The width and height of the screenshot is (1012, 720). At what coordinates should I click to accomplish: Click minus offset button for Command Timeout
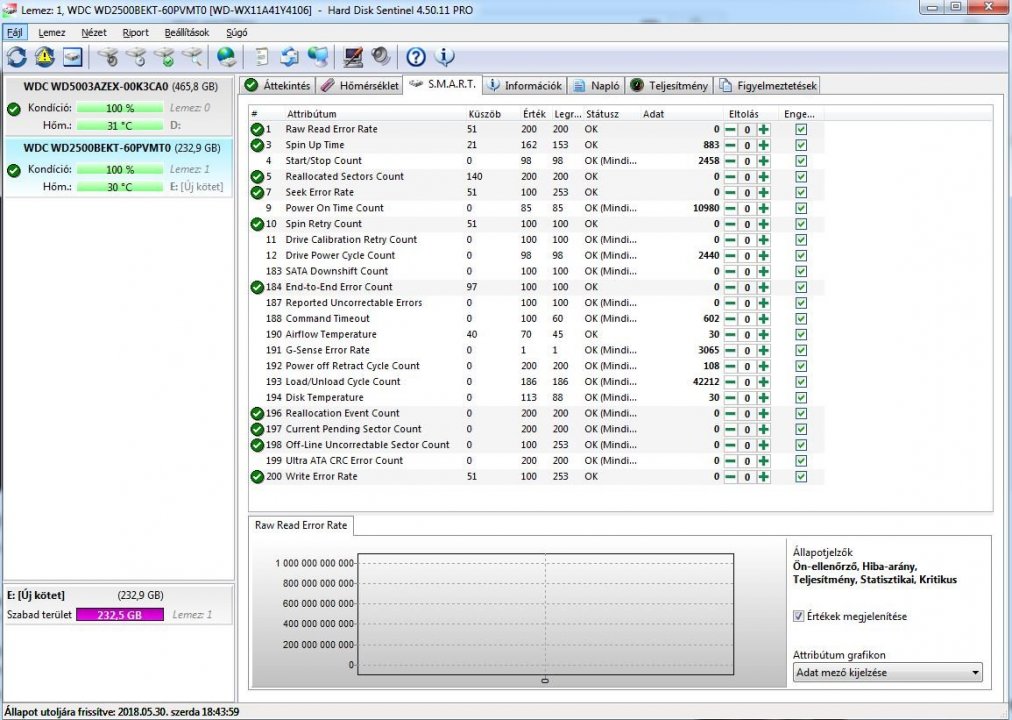coord(731,319)
